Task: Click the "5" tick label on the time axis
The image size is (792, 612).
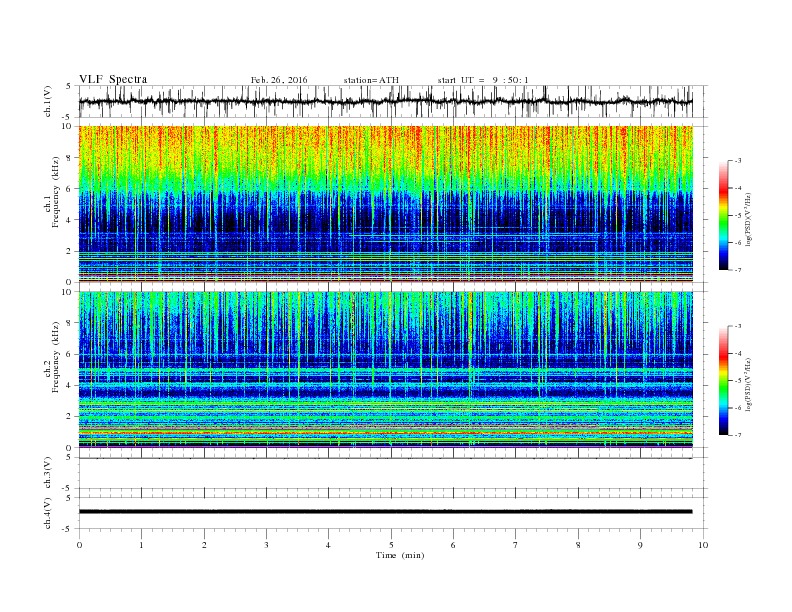Action: pos(391,545)
